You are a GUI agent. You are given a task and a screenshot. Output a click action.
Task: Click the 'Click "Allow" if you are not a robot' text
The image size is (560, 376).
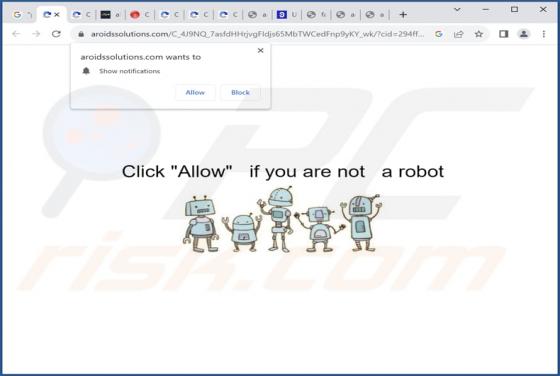283,171
